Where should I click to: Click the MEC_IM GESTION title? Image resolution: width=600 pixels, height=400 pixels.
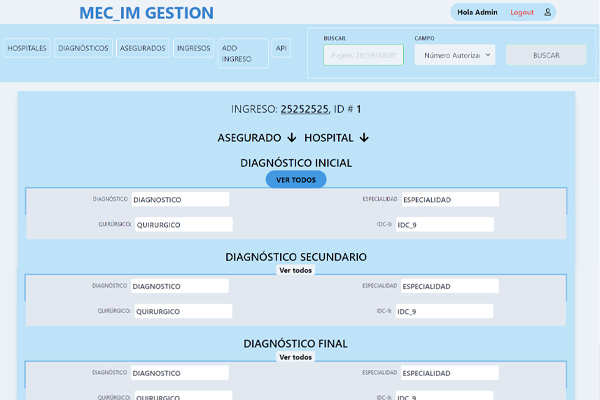pyautogui.click(x=146, y=13)
